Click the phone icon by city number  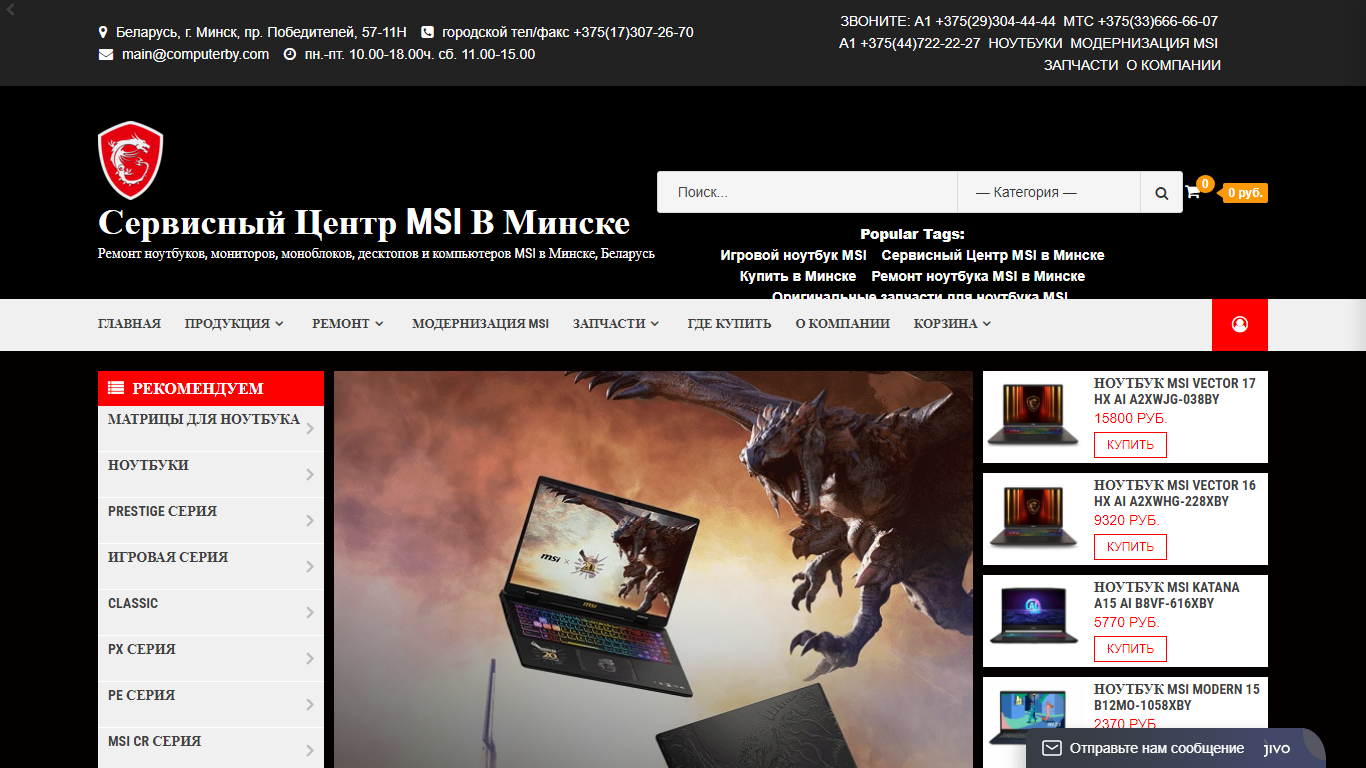(428, 32)
